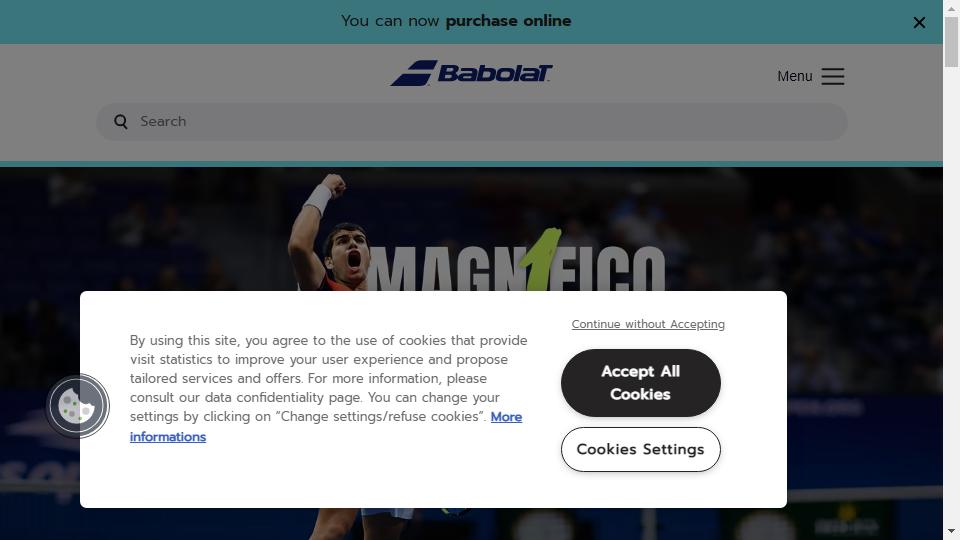Select Continue without Accepting link
960x540 pixels.
pos(648,324)
